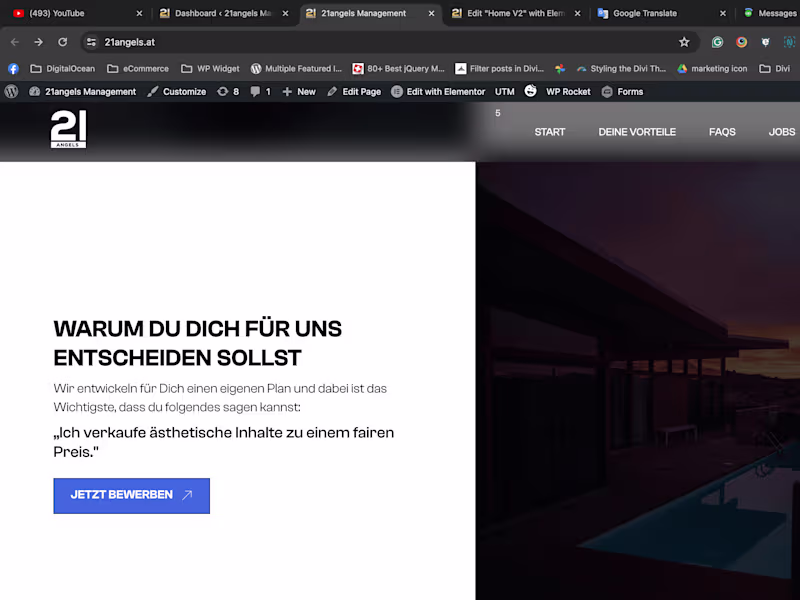The image size is (800, 600).
Task: Click the comments bubble icon showing 1
Action: [258, 91]
